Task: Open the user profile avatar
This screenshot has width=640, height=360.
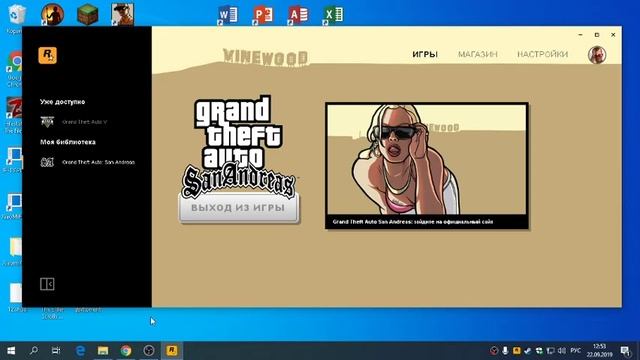Action: coord(597,55)
